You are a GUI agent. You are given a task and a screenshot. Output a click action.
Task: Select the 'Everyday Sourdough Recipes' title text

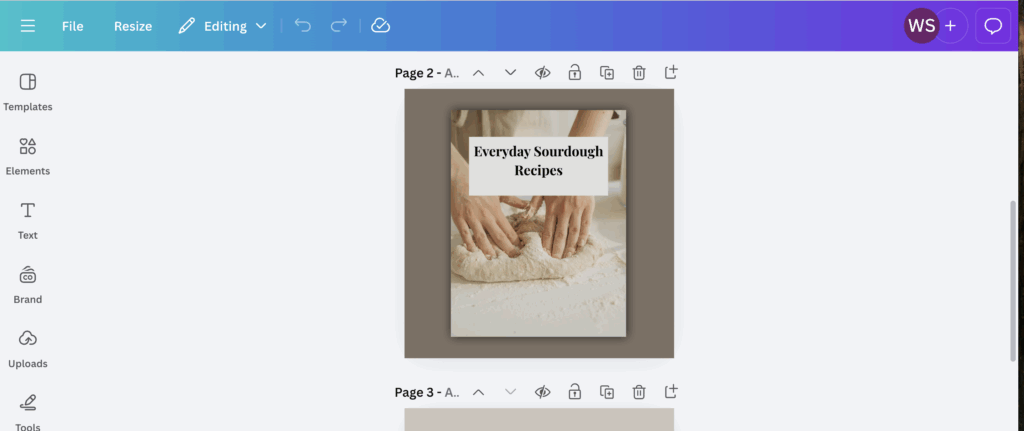(x=538, y=161)
